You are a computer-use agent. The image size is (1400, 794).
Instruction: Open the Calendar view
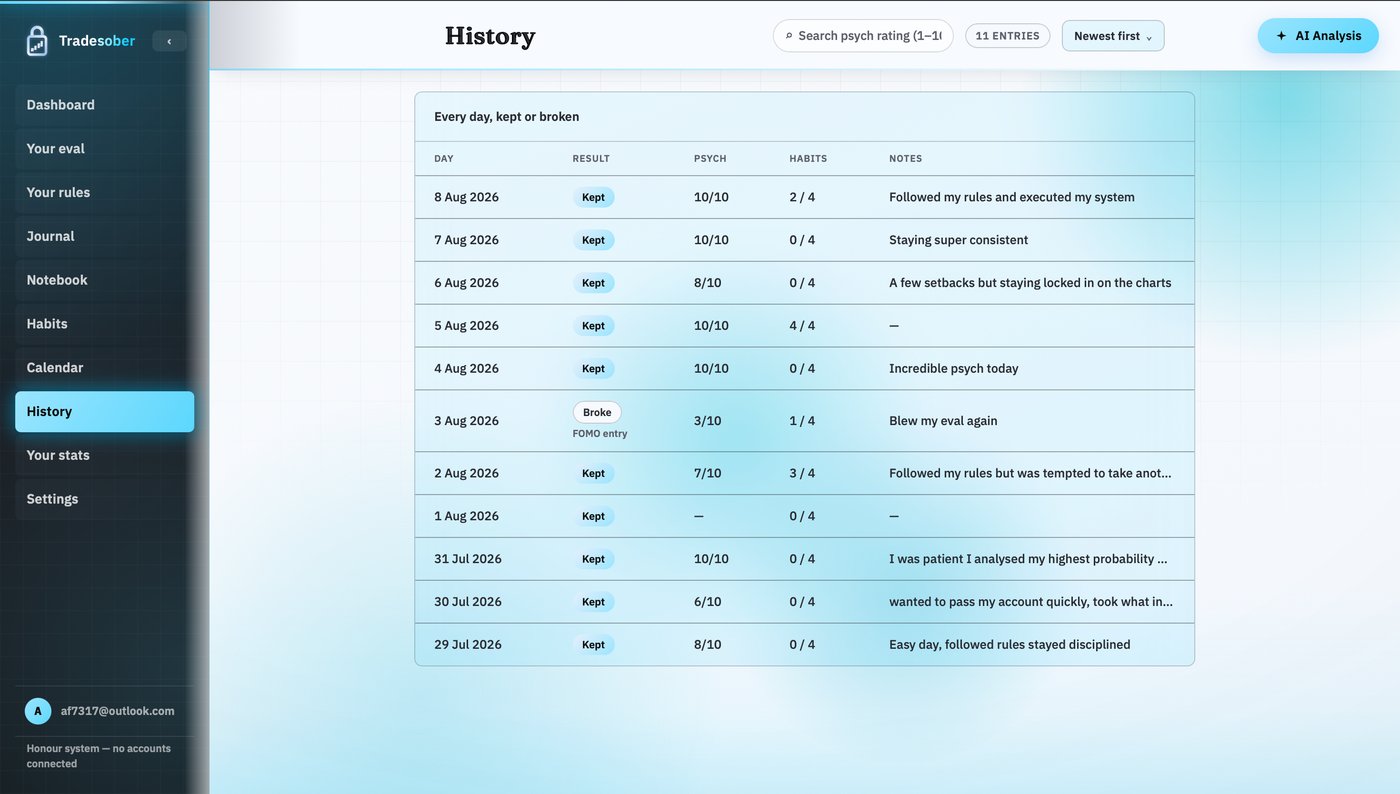coord(105,368)
